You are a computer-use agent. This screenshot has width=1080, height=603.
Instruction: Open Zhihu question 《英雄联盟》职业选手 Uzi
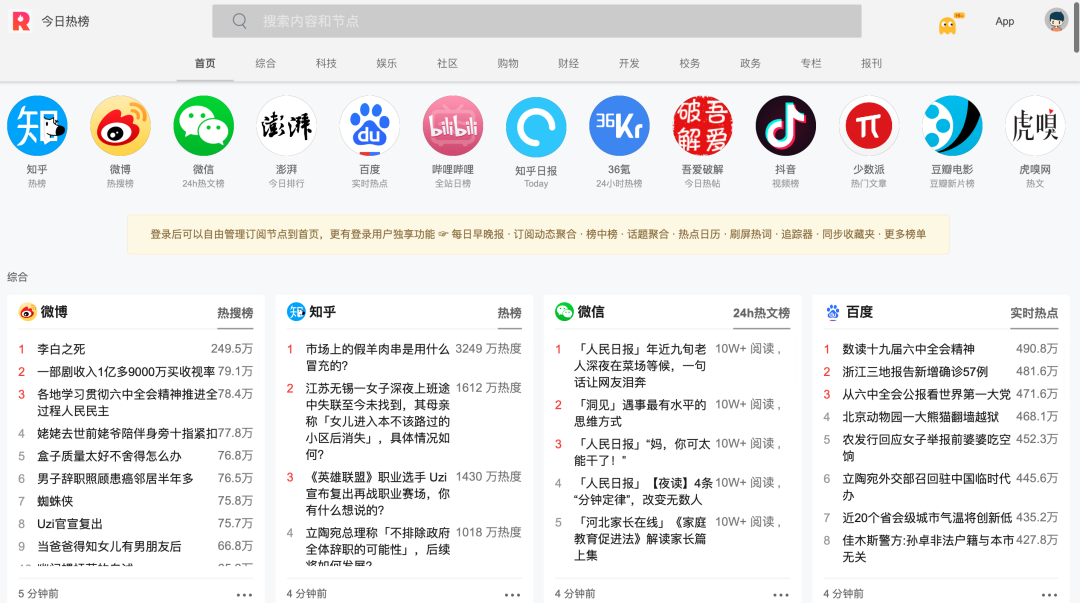377,493
